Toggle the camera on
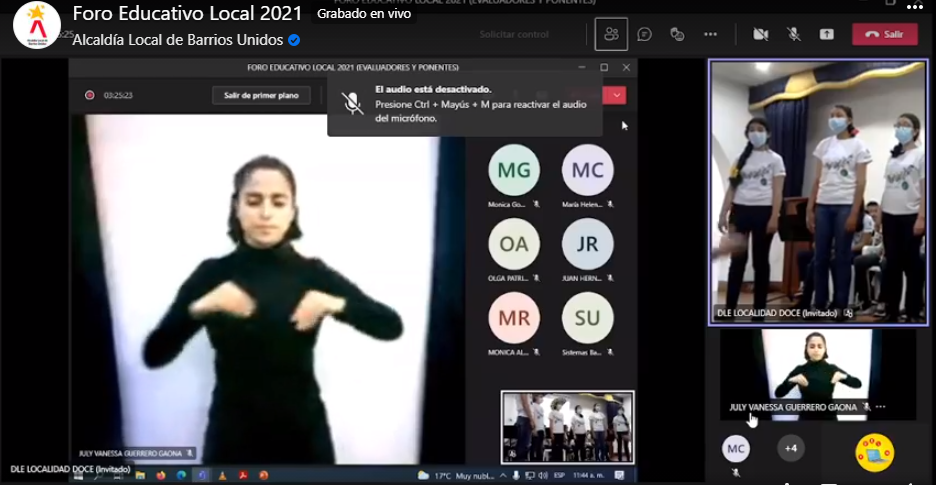The height and width of the screenshot is (485, 936). click(x=760, y=34)
